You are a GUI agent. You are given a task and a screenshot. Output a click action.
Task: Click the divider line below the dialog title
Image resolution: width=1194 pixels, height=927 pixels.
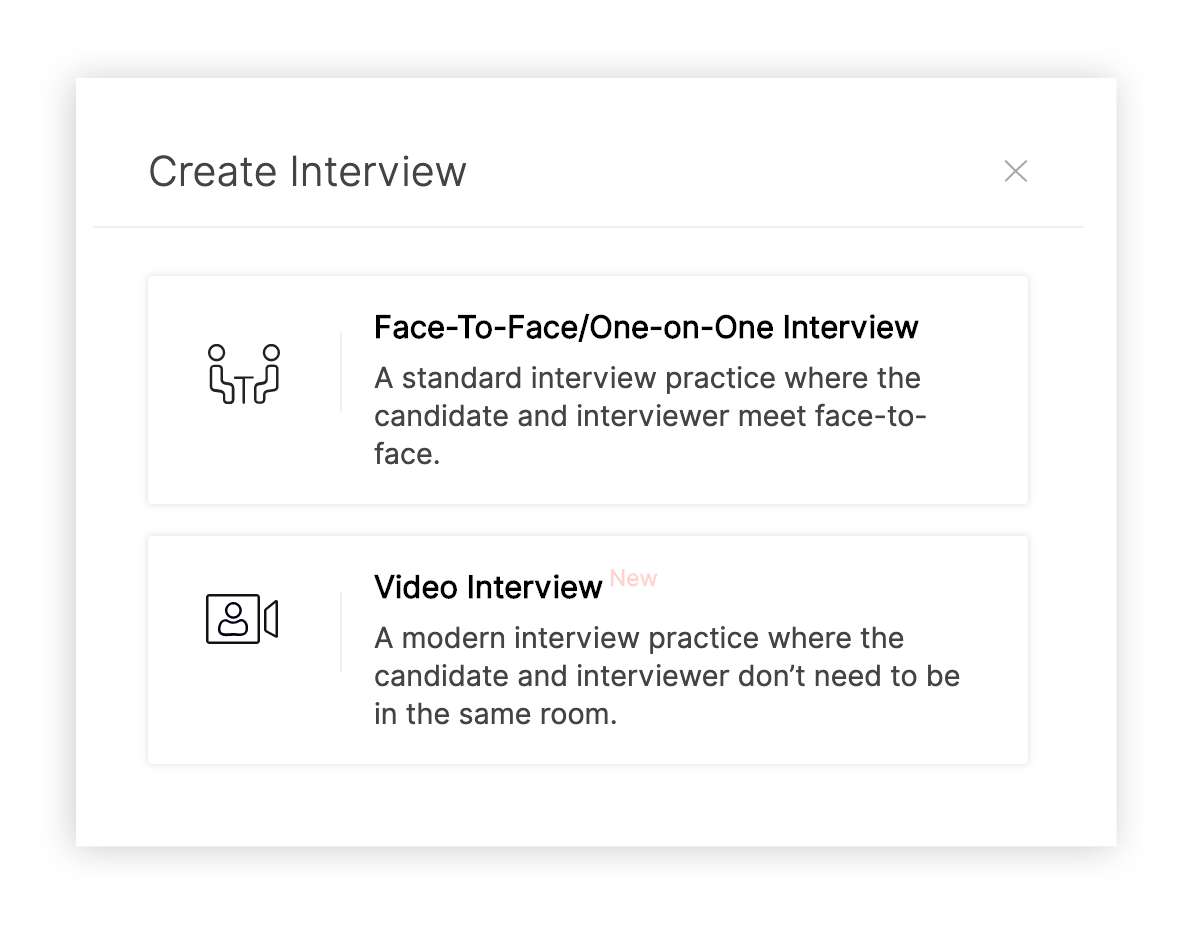point(588,226)
